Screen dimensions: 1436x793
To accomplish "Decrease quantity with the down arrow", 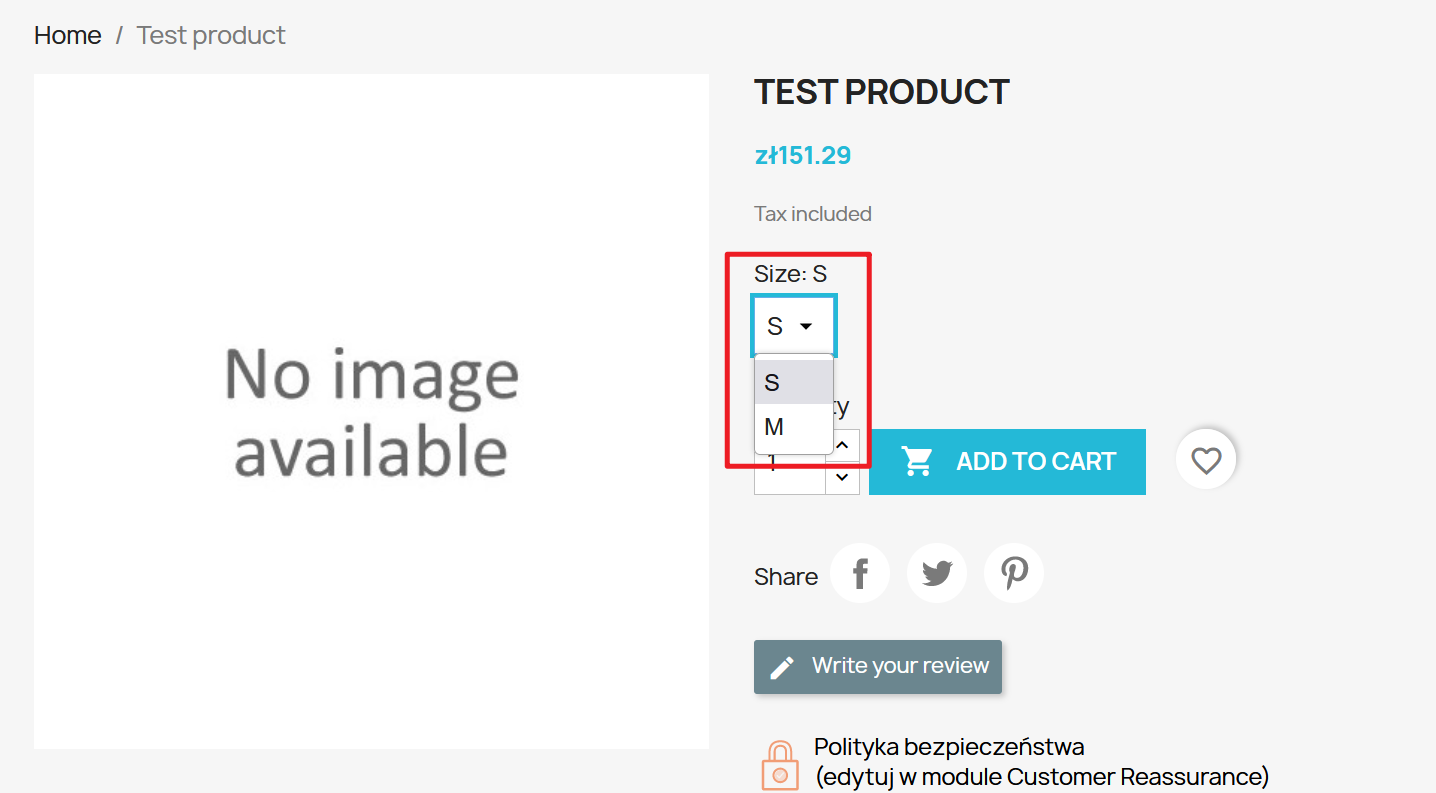I will pos(843,478).
